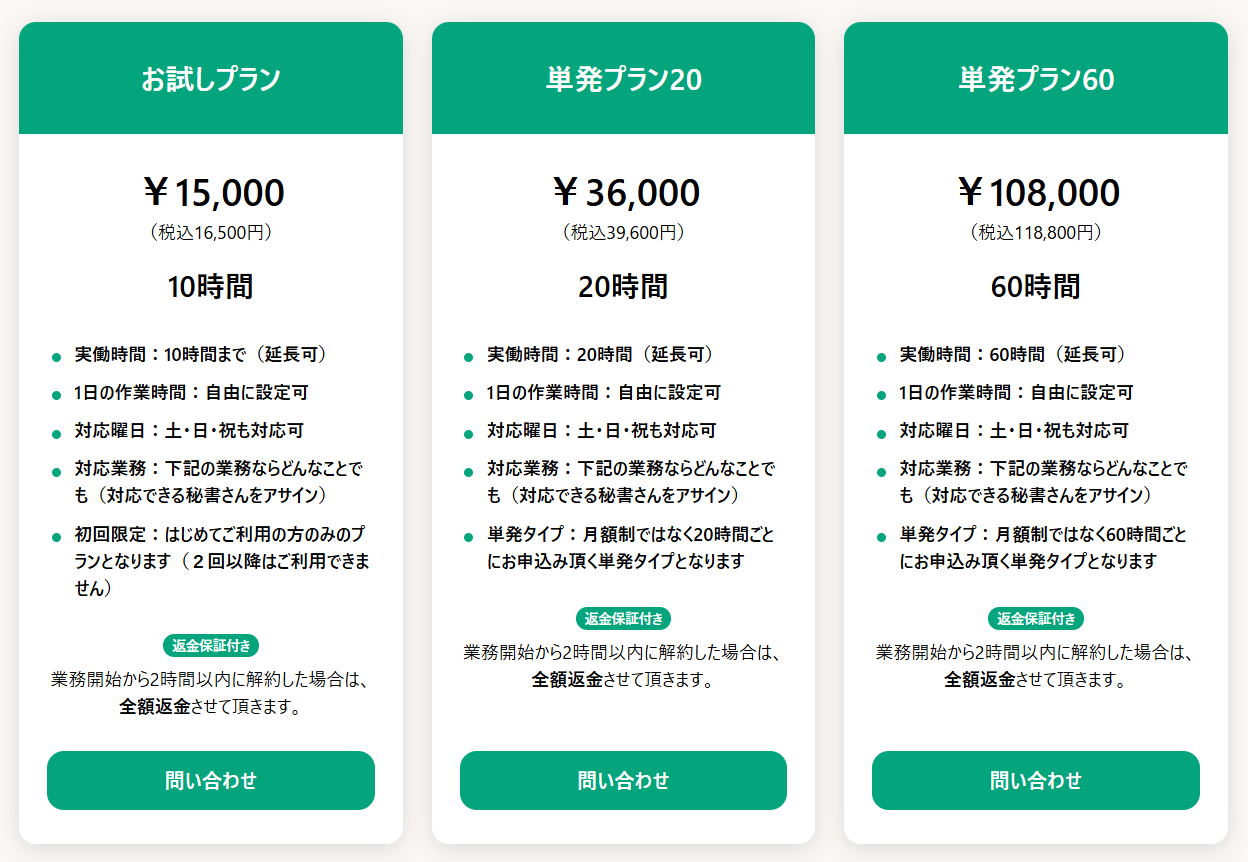The image size is (1248, 862).
Task: Select the 単発プラン60 header
Action: [1035, 79]
